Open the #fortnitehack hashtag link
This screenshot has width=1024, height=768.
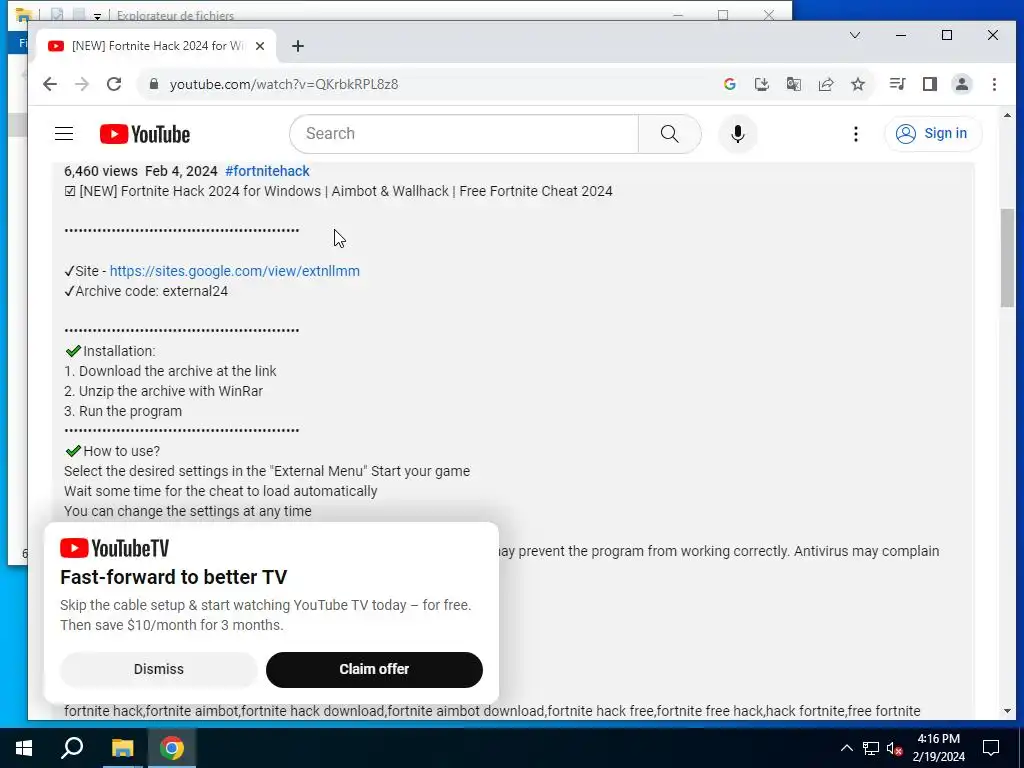point(267,171)
